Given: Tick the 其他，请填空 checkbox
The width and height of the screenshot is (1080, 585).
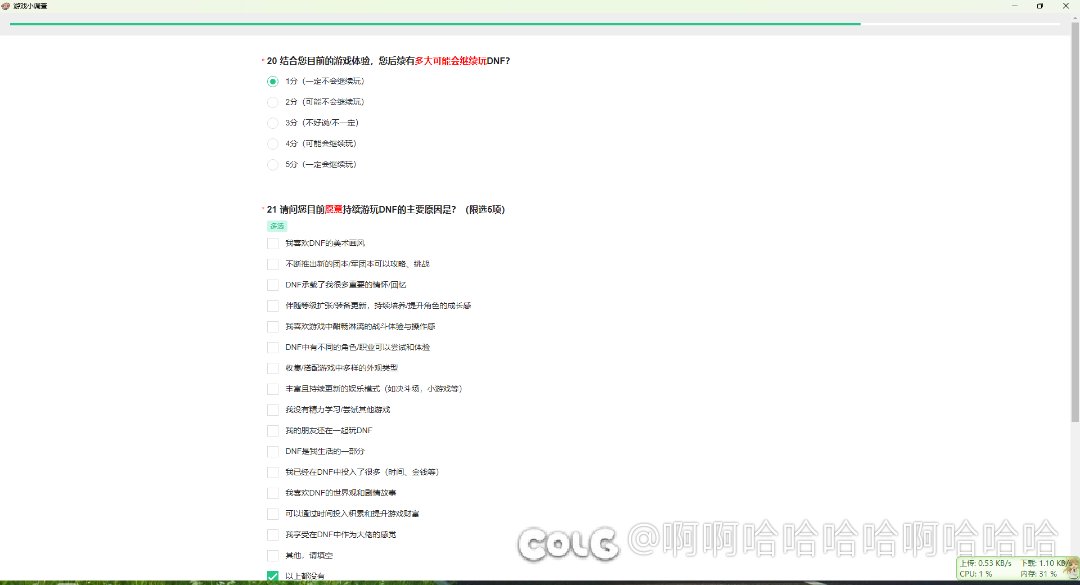Looking at the screenshot, I should (x=273, y=555).
